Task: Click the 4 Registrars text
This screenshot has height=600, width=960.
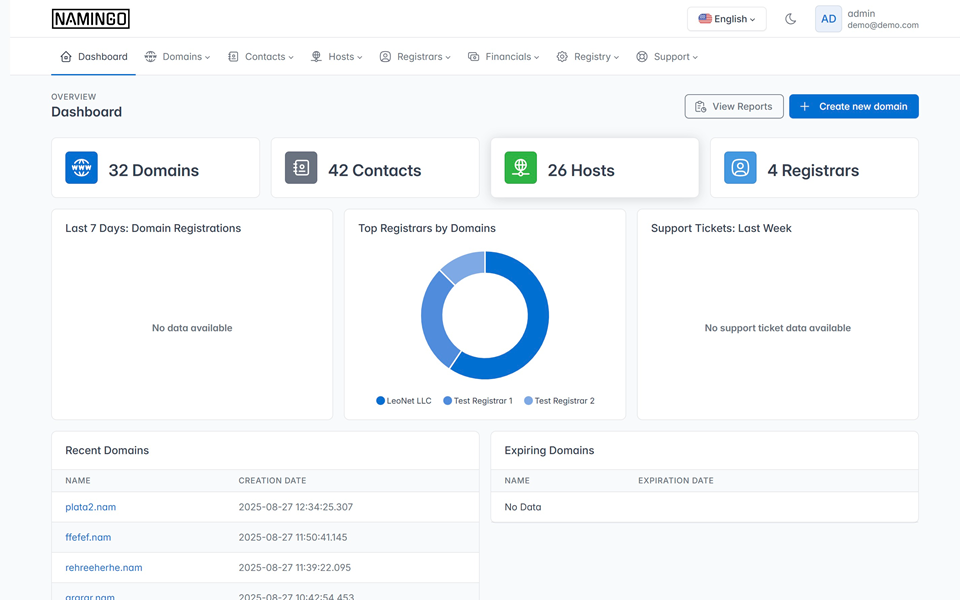Action: [813, 170]
